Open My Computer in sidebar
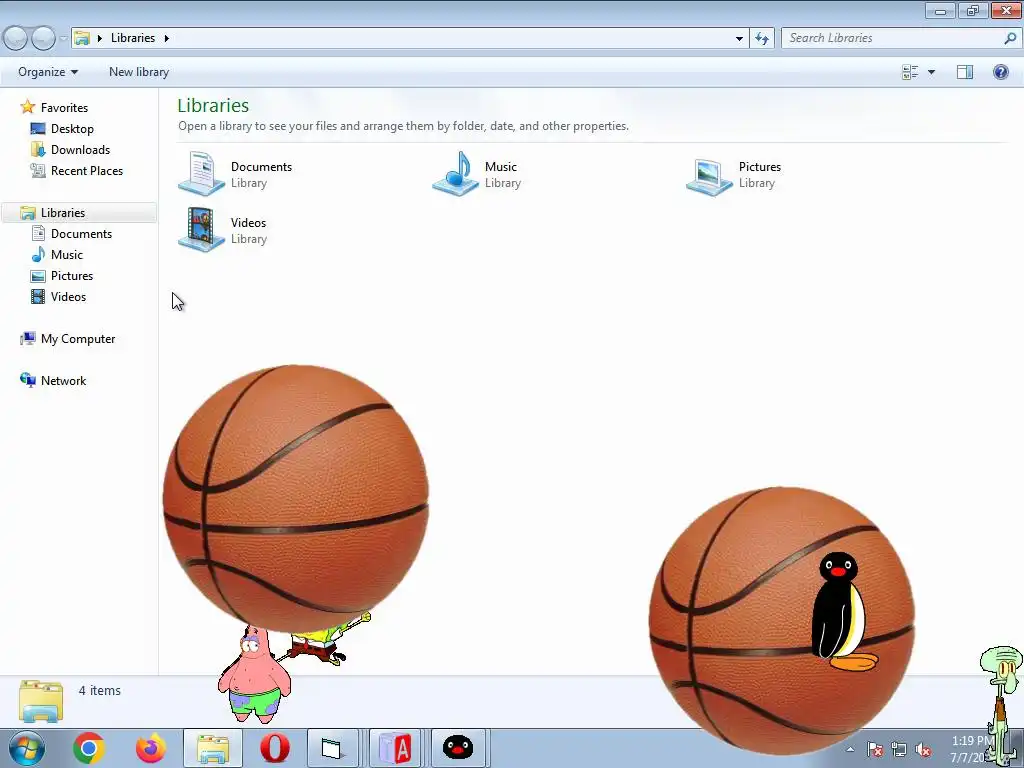Viewport: 1024px width, 768px height. [77, 339]
